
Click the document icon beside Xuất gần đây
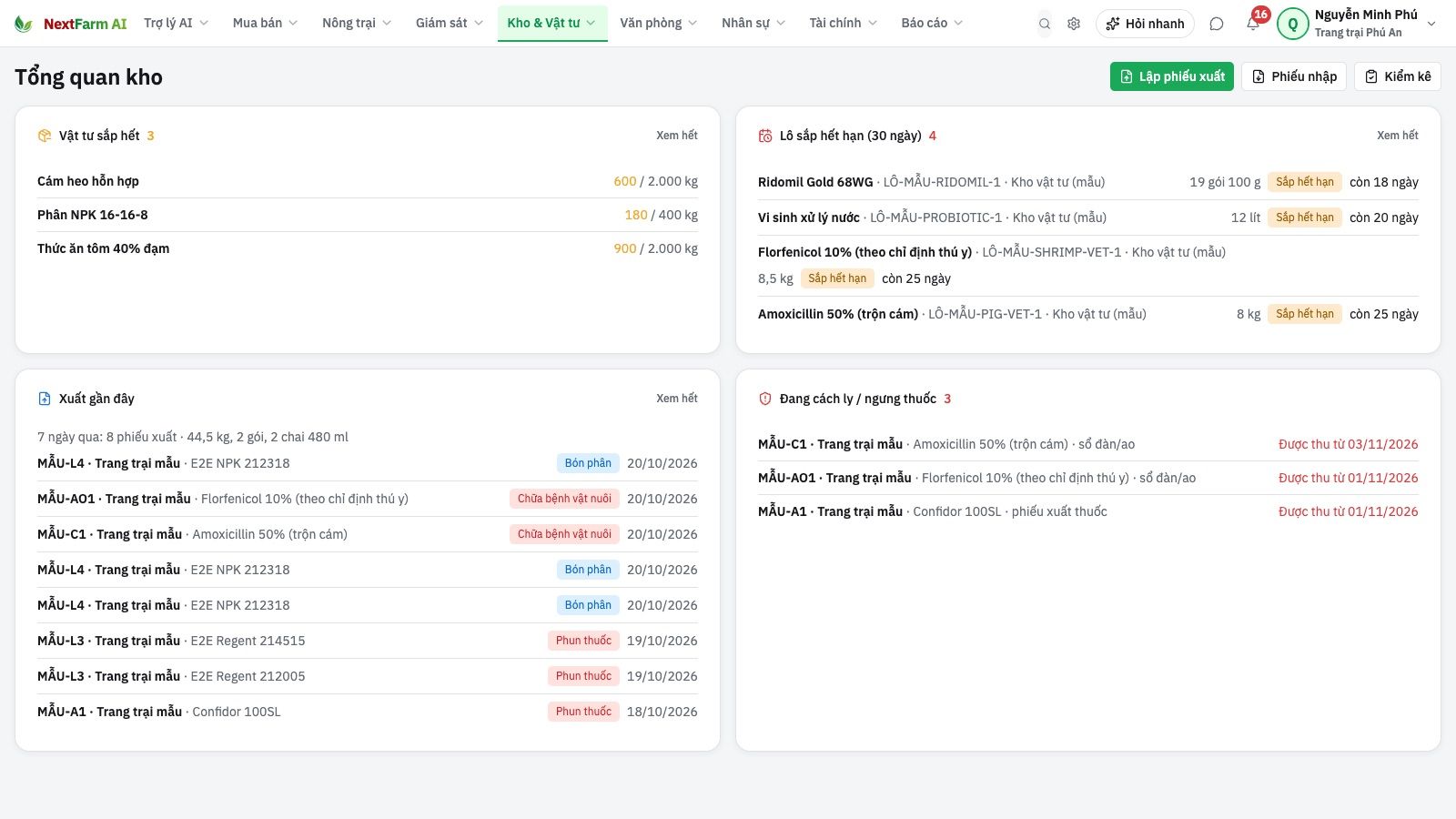click(45, 399)
